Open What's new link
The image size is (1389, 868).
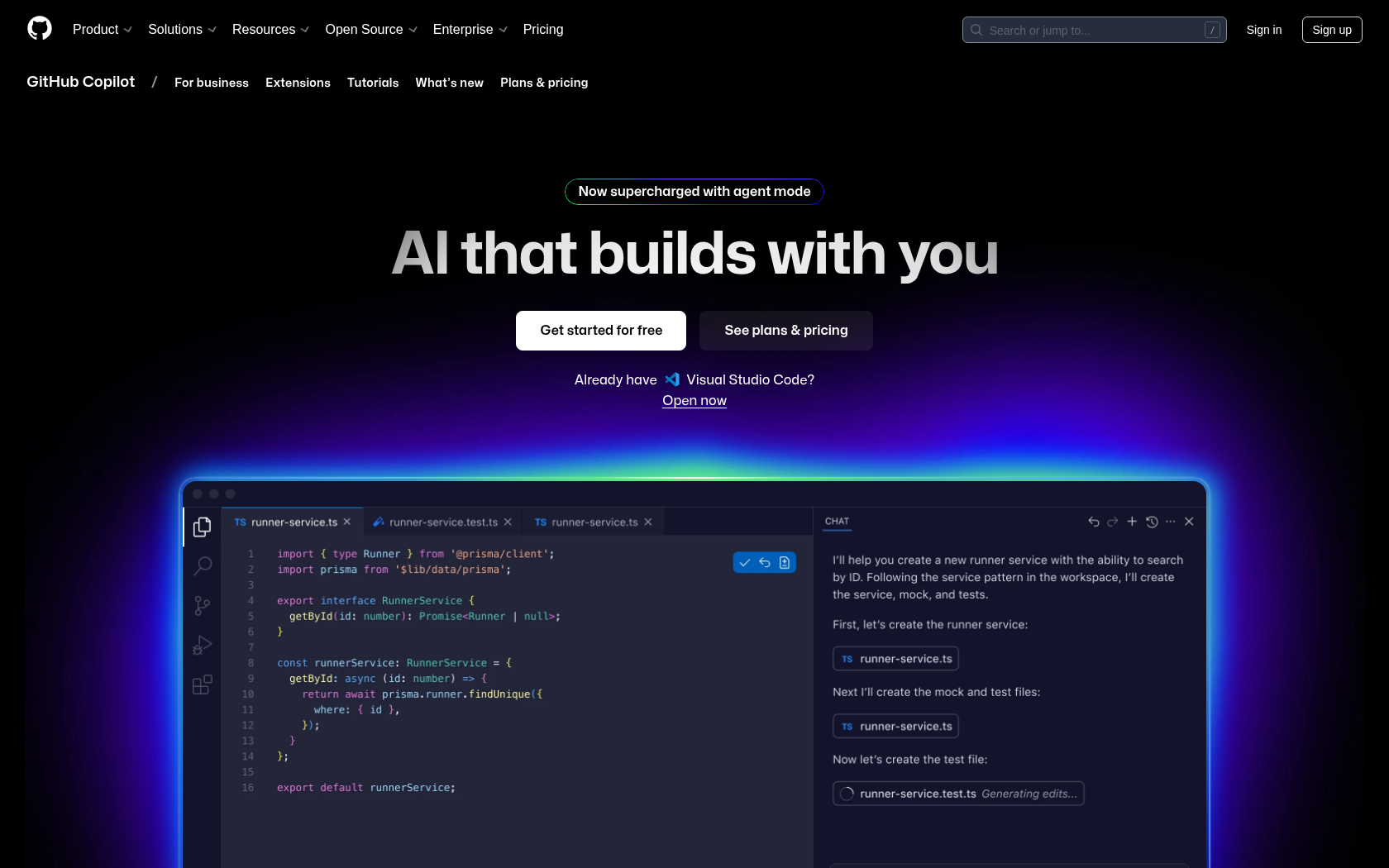click(x=449, y=83)
